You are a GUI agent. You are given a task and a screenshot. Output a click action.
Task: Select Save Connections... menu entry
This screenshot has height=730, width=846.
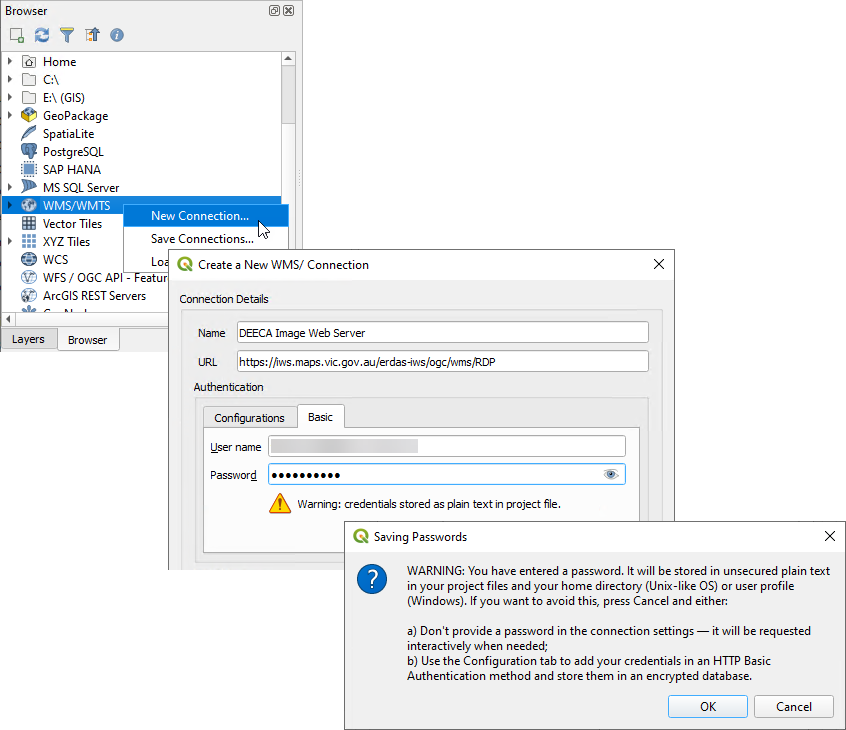click(201, 239)
